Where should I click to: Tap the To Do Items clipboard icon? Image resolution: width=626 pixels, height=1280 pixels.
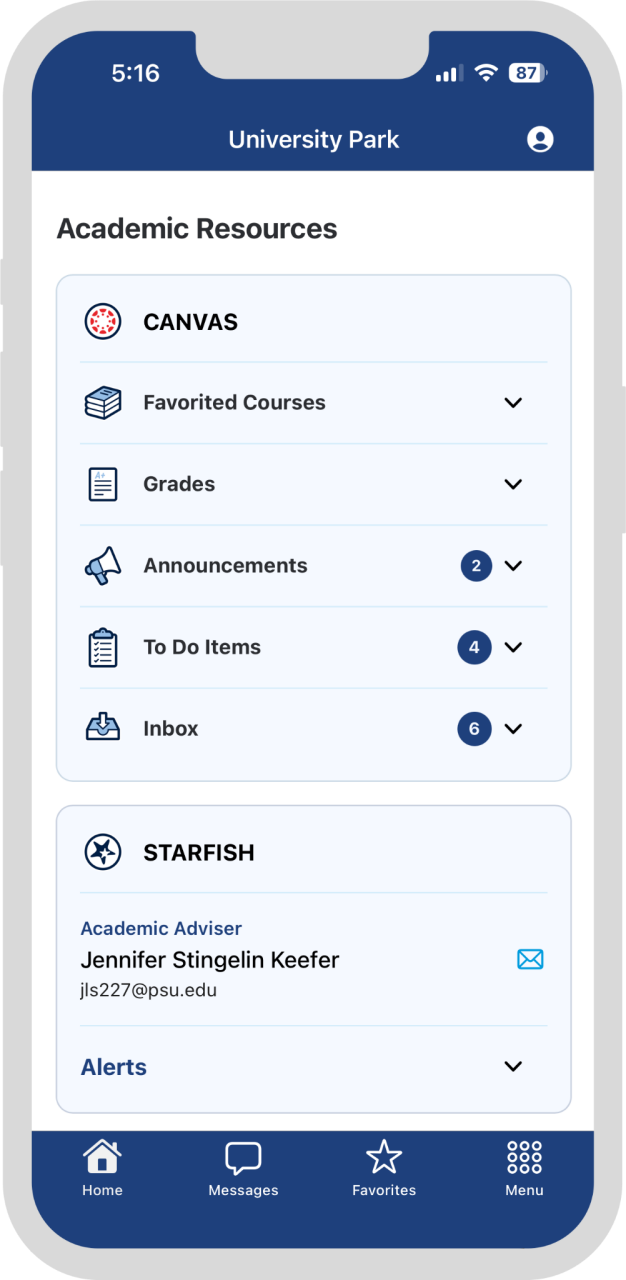(102, 647)
